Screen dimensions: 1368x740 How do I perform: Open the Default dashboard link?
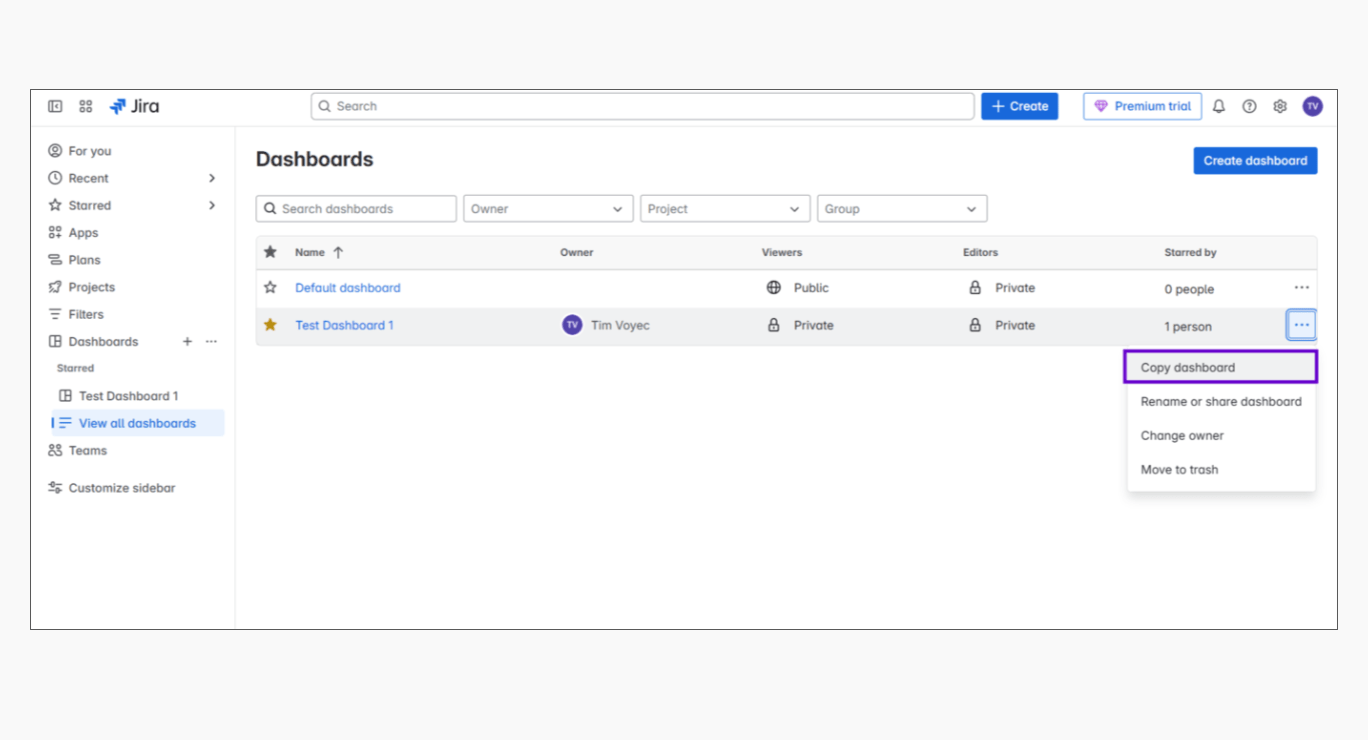(347, 288)
